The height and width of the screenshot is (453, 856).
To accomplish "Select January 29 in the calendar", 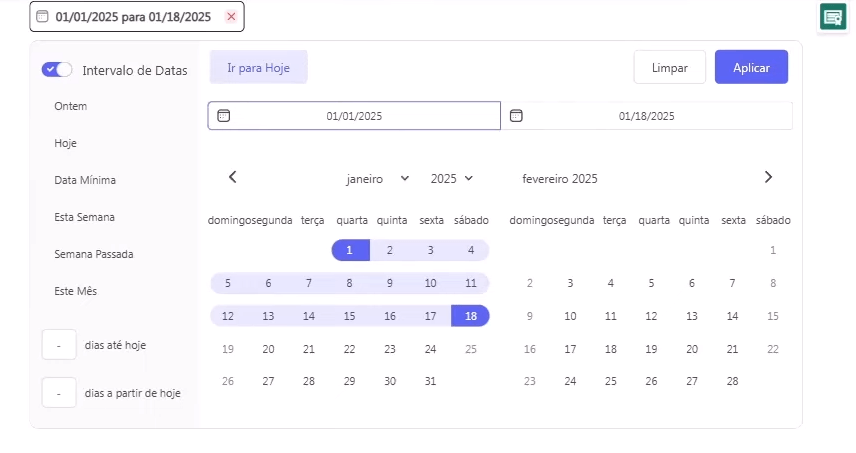I will tap(349, 381).
